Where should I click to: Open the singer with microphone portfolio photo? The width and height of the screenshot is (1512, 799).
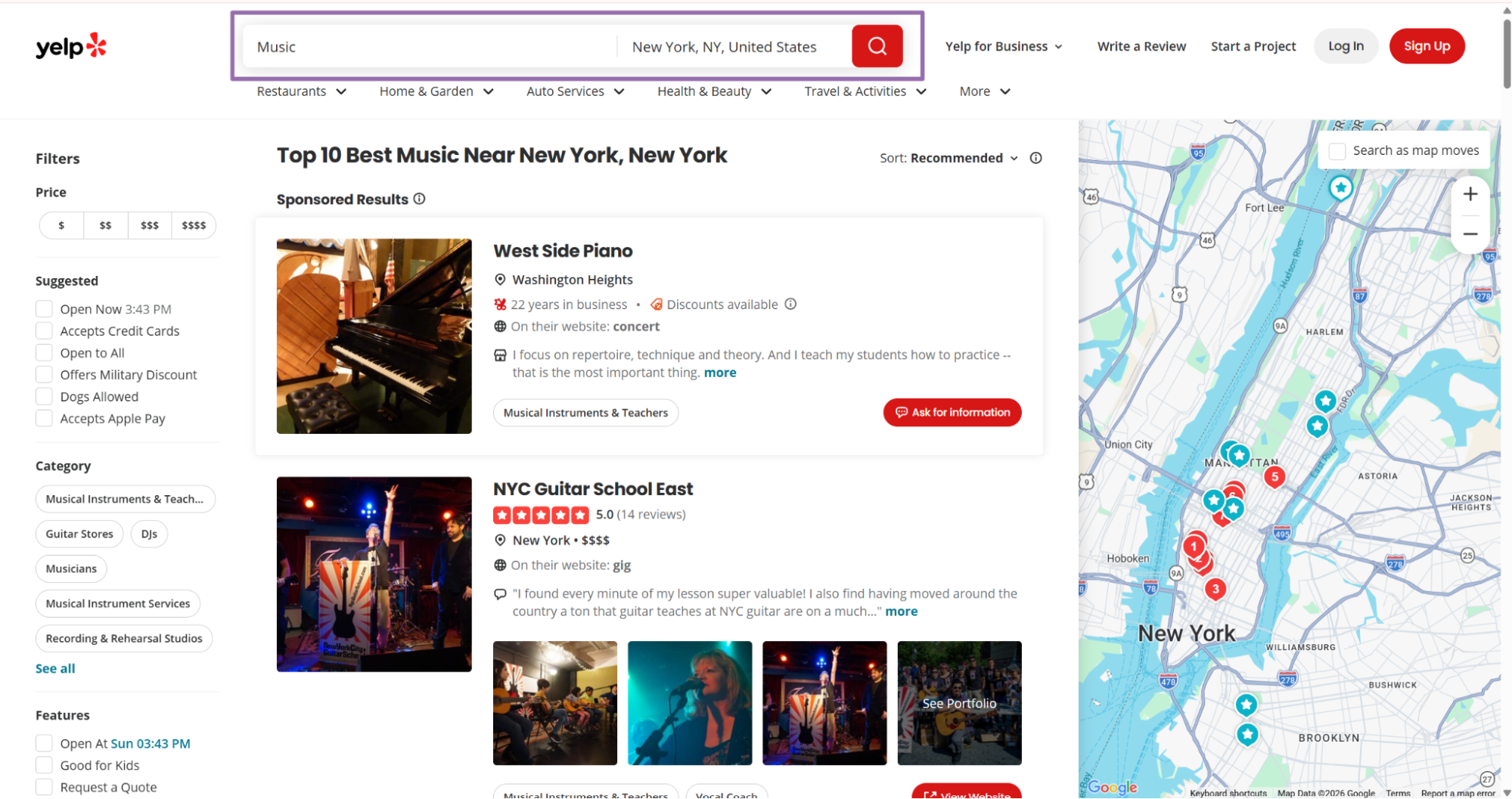690,703
